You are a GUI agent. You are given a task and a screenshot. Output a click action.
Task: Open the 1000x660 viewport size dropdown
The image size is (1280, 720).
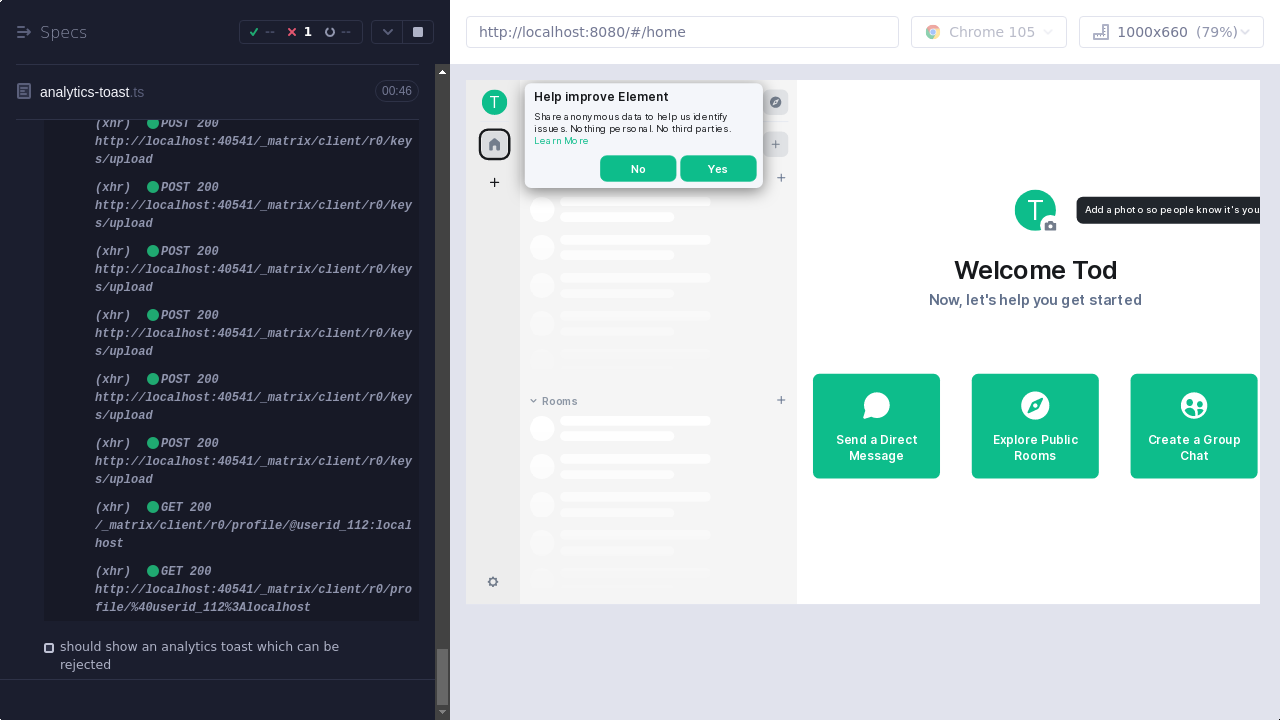tap(1171, 32)
